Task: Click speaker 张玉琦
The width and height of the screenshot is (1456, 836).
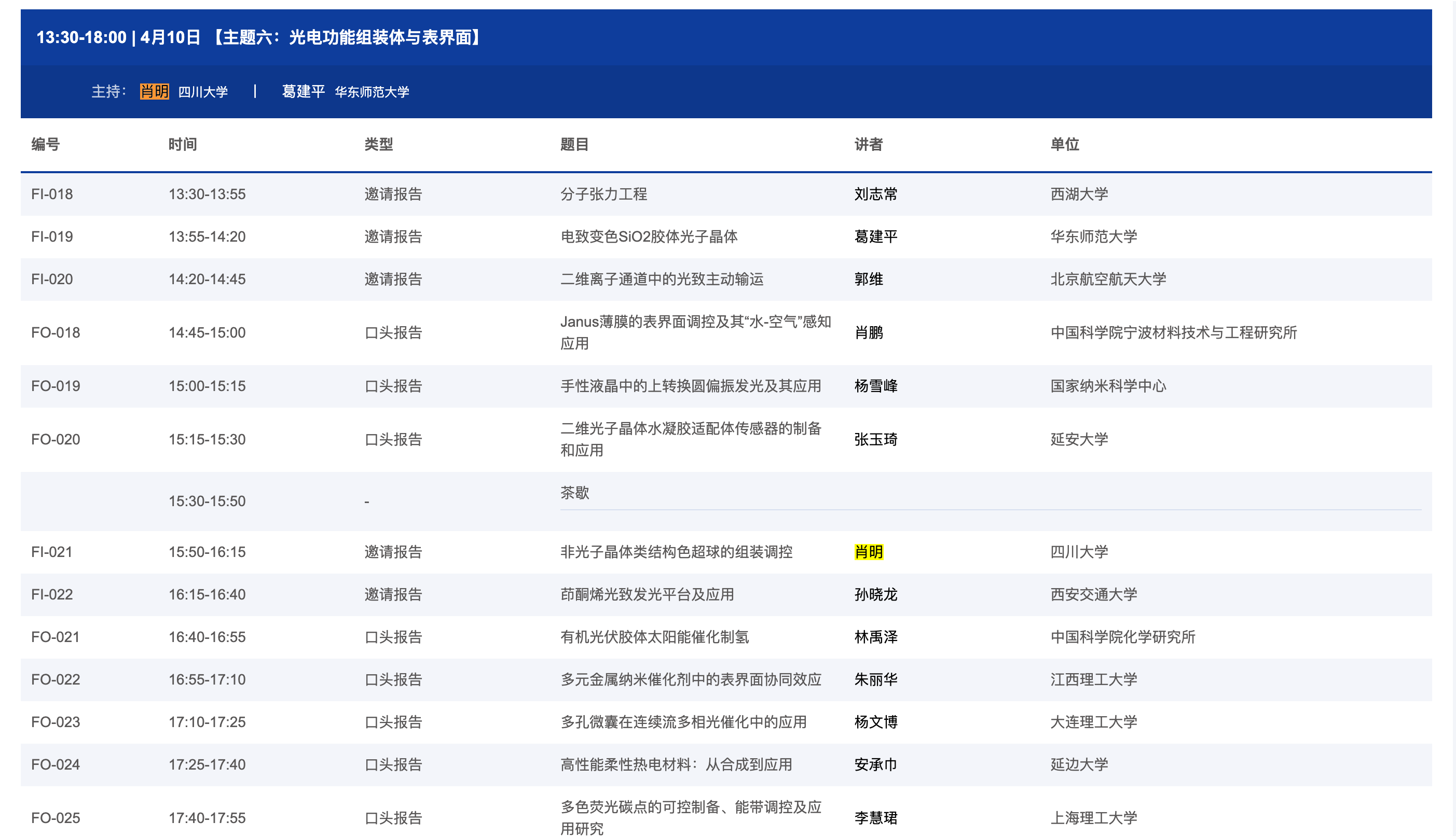Action: coord(875,439)
